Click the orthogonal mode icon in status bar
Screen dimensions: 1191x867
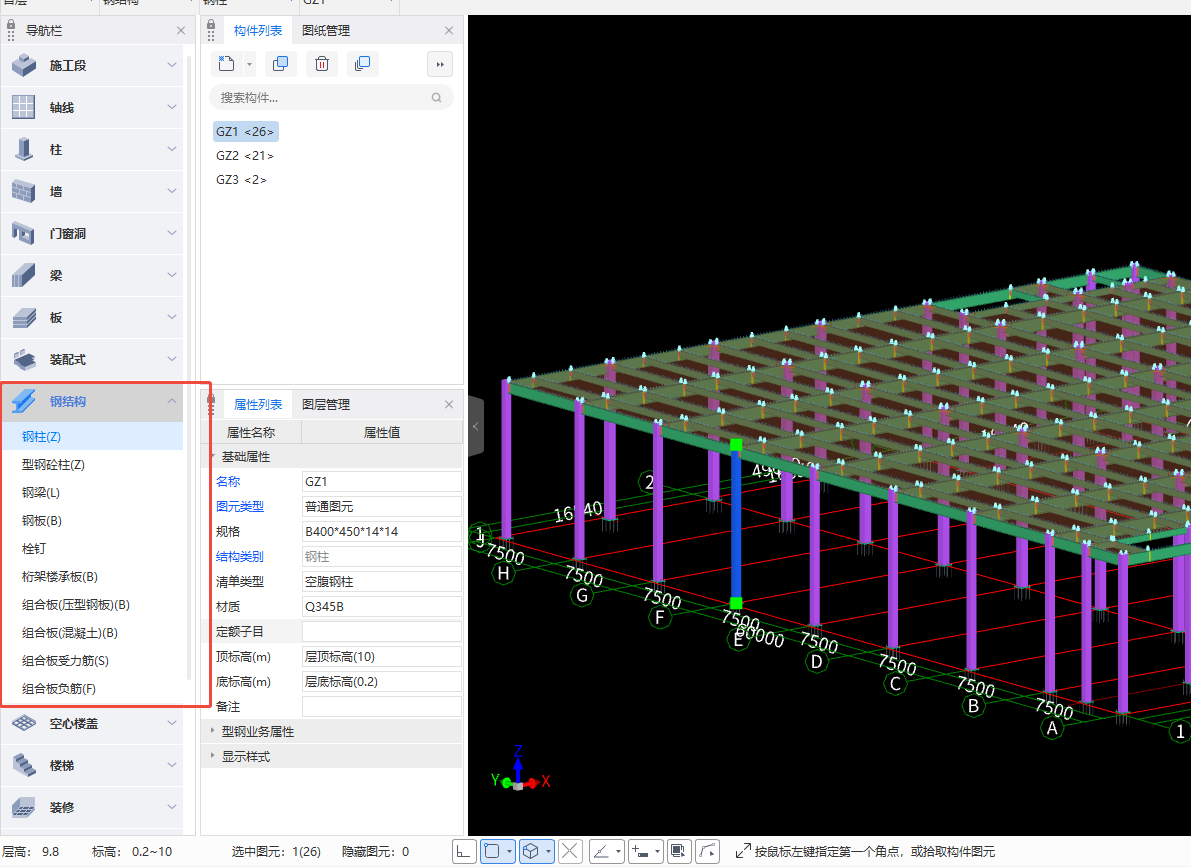463,851
